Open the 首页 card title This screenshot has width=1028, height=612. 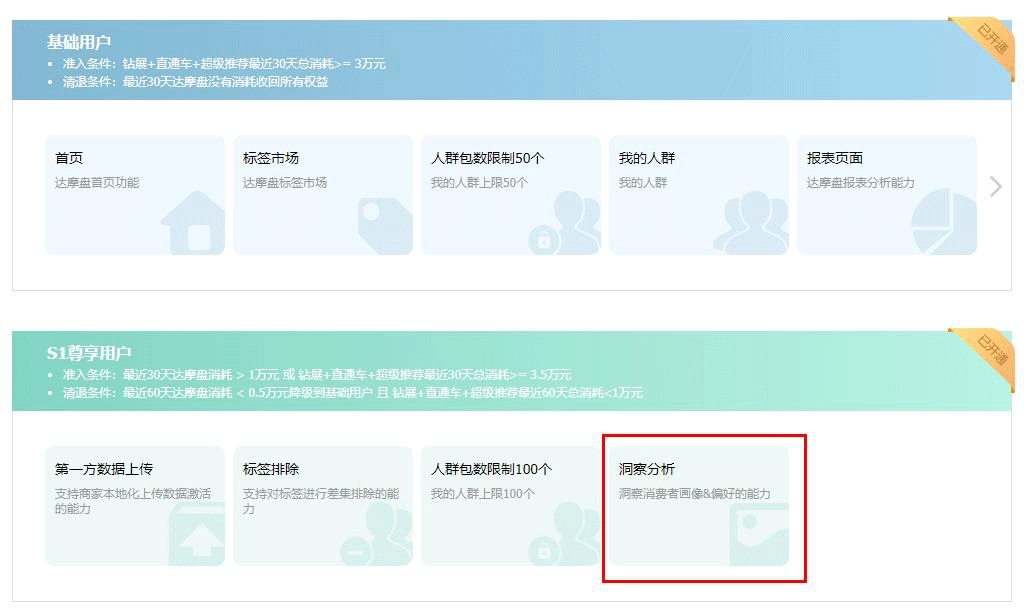(x=69, y=158)
